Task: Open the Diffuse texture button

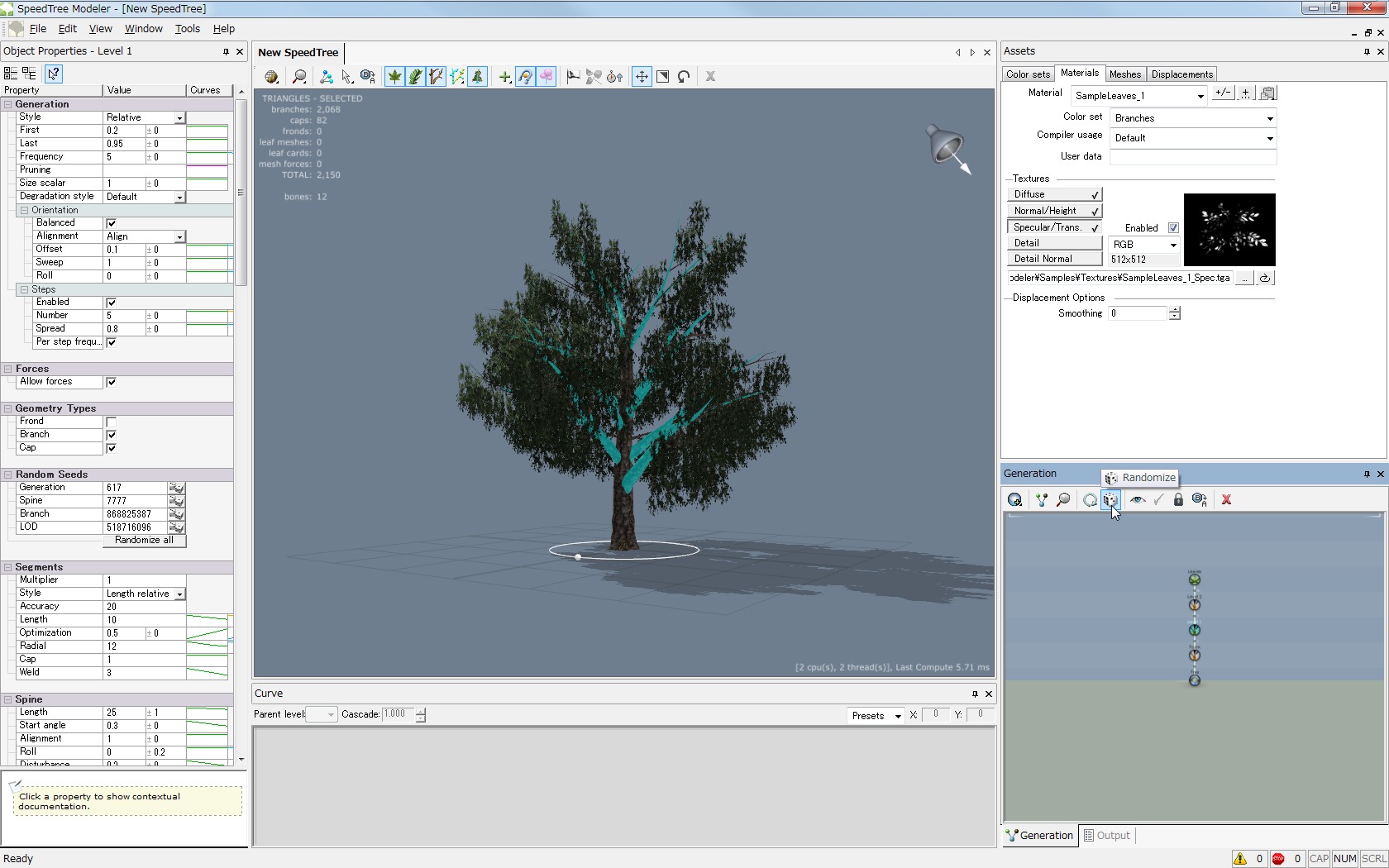Action: (x=1054, y=194)
